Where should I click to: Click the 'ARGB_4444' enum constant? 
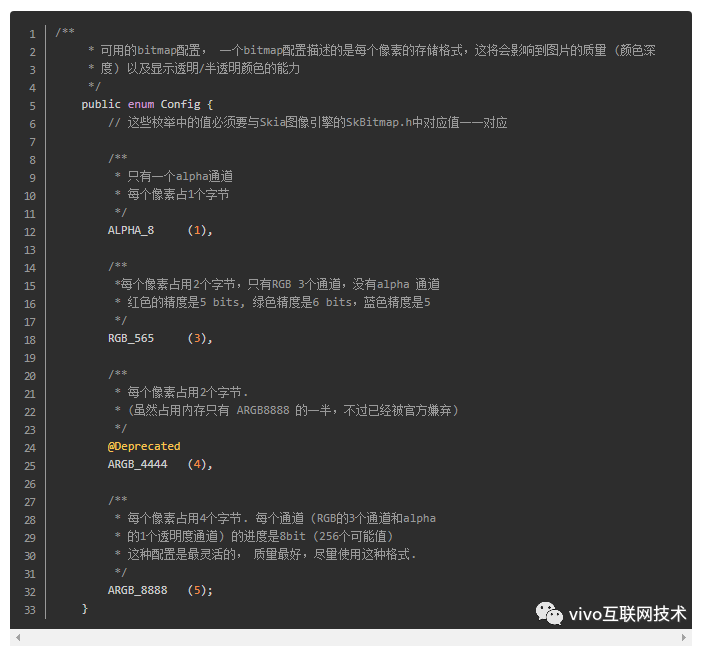[138, 464]
